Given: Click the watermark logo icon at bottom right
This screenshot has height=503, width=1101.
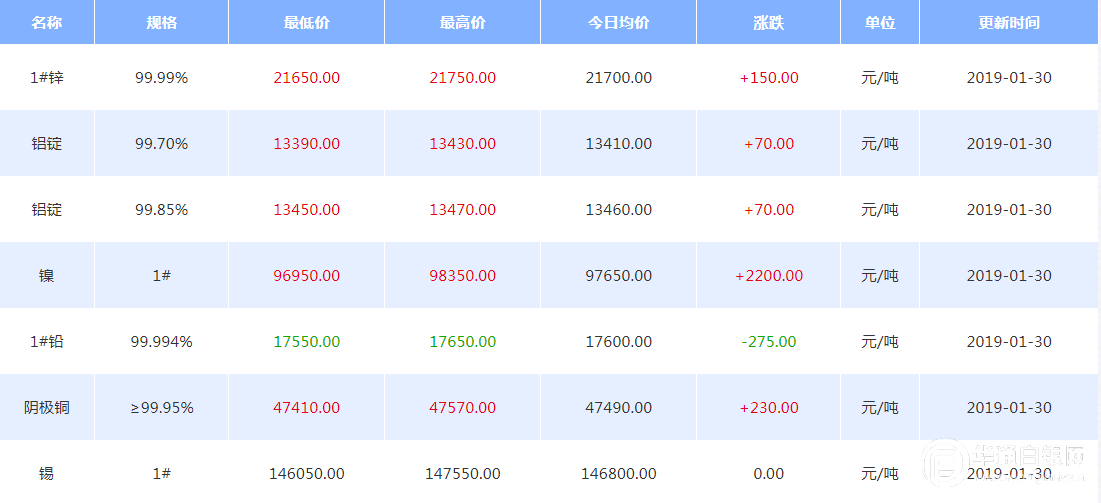Looking at the screenshot, I should (x=942, y=465).
